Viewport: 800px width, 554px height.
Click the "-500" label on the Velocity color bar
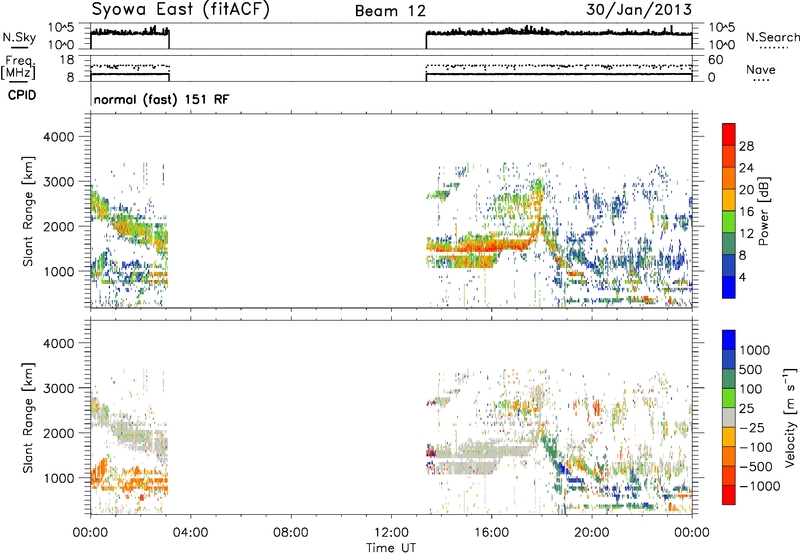[x=756, y=466]
